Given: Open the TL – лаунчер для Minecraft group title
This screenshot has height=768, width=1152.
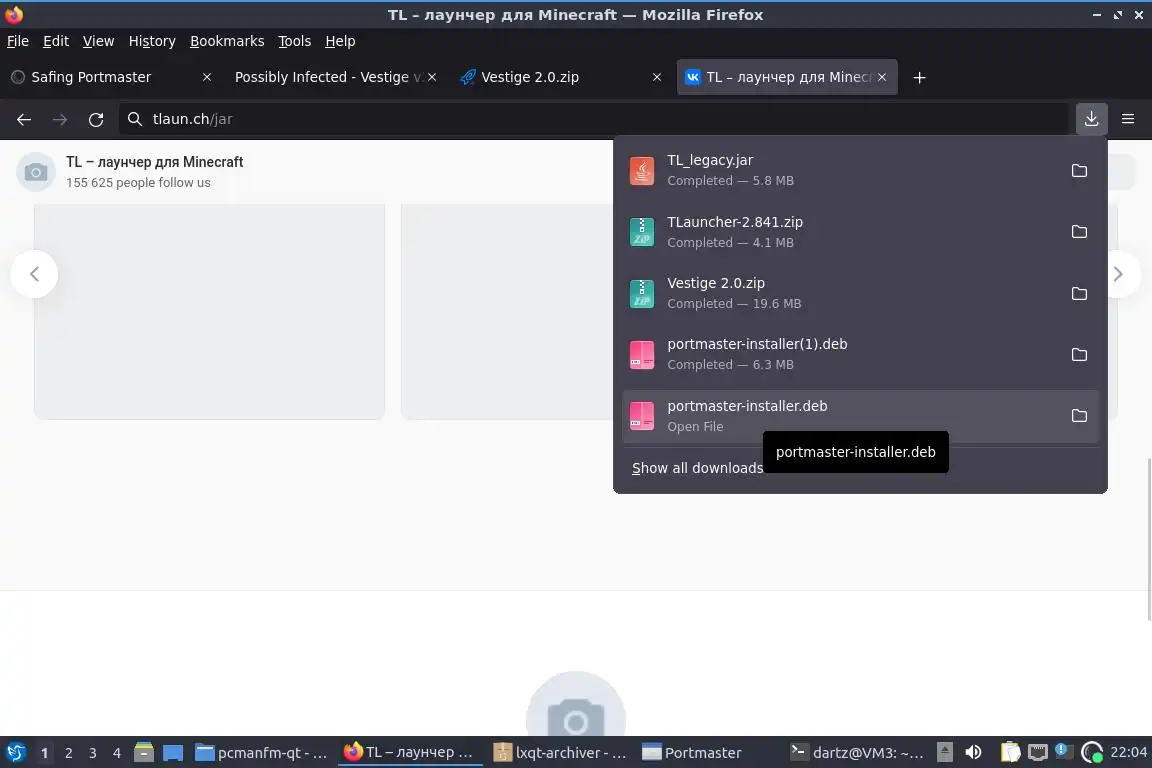Looking at the screenshot, I should [154, 162].
